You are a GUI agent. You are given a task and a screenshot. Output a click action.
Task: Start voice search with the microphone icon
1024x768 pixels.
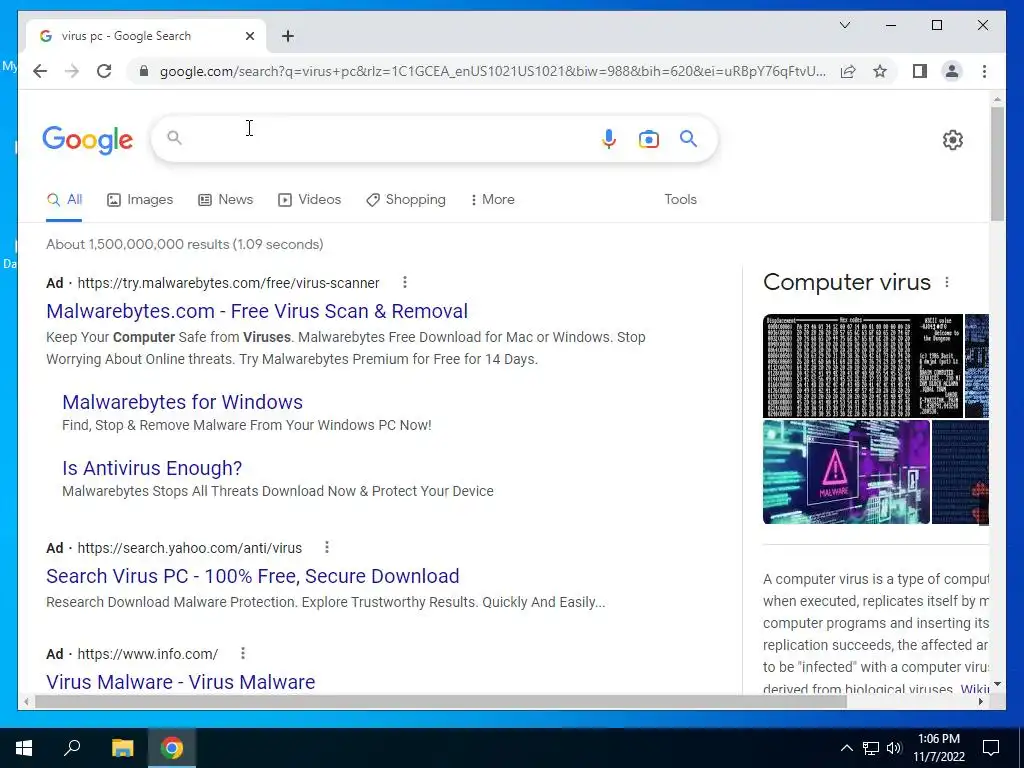pyautogui.click(x=609, y=138)
